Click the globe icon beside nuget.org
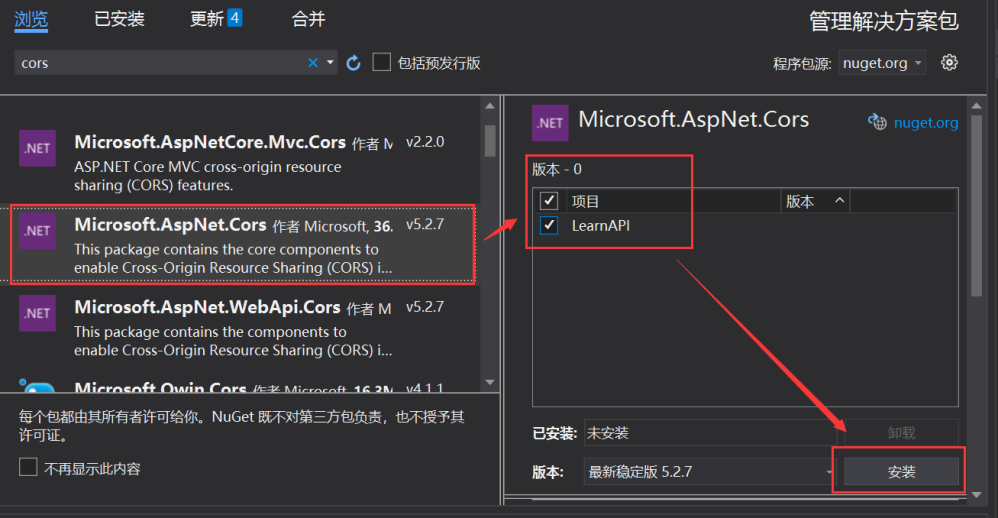 point(877,122)
